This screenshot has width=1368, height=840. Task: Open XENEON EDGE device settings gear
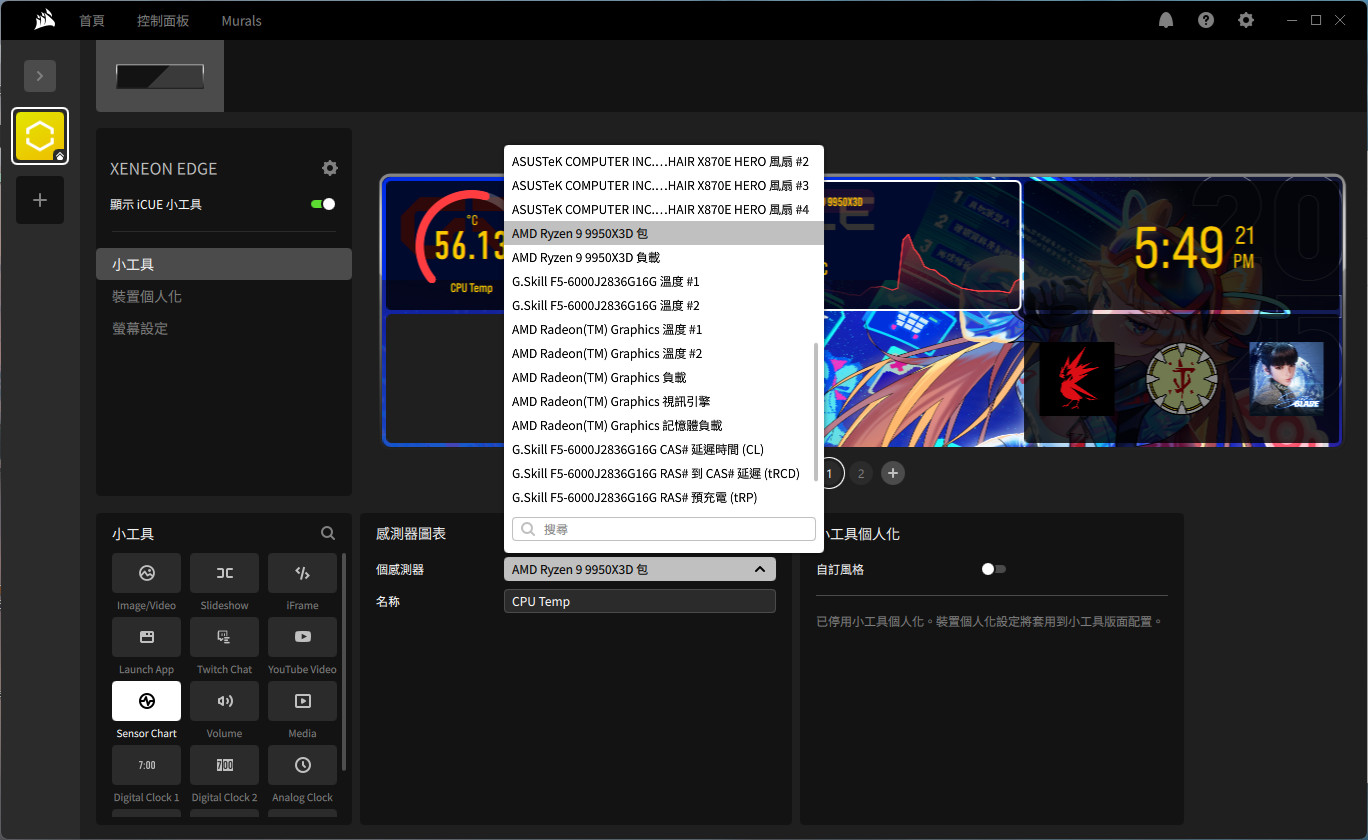click(330, 168)
